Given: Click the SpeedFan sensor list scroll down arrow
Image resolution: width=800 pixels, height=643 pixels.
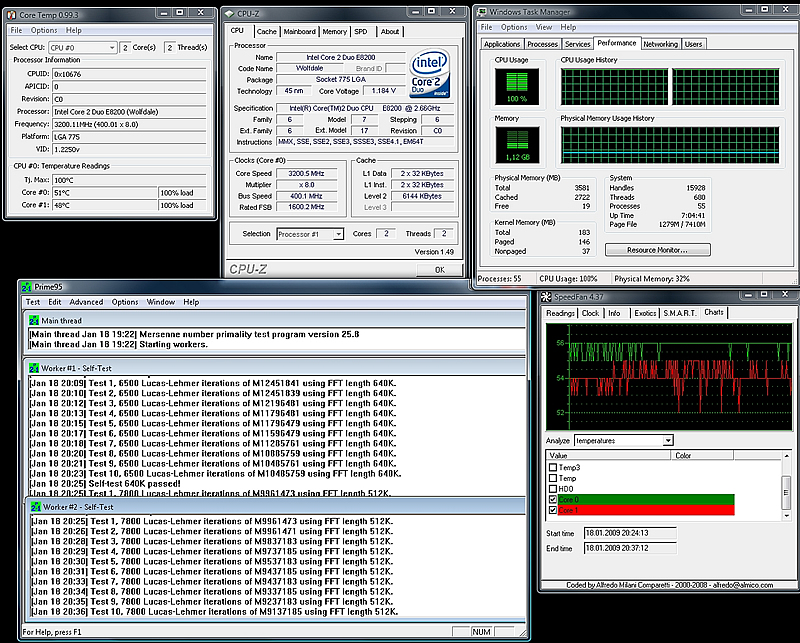Looking at the screenshot, I should click(x=786, y=515).
